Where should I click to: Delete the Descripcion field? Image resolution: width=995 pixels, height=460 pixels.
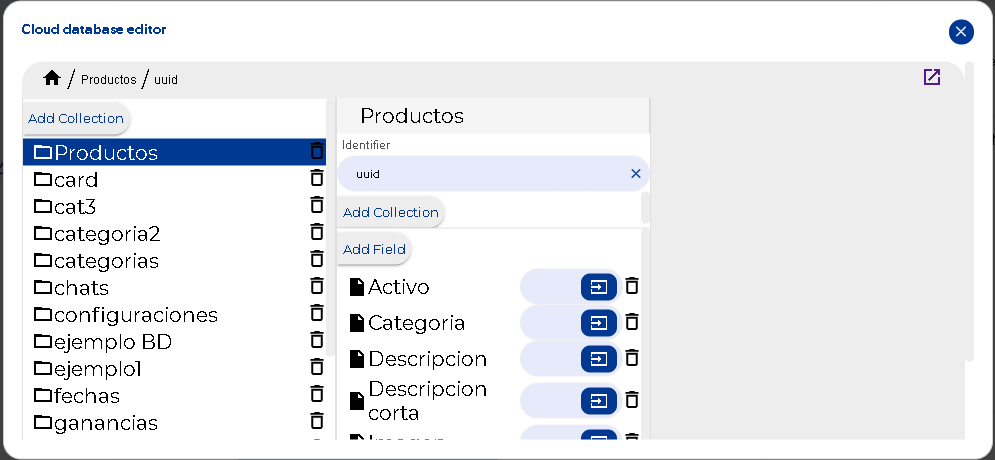click(x=631, y=358)
